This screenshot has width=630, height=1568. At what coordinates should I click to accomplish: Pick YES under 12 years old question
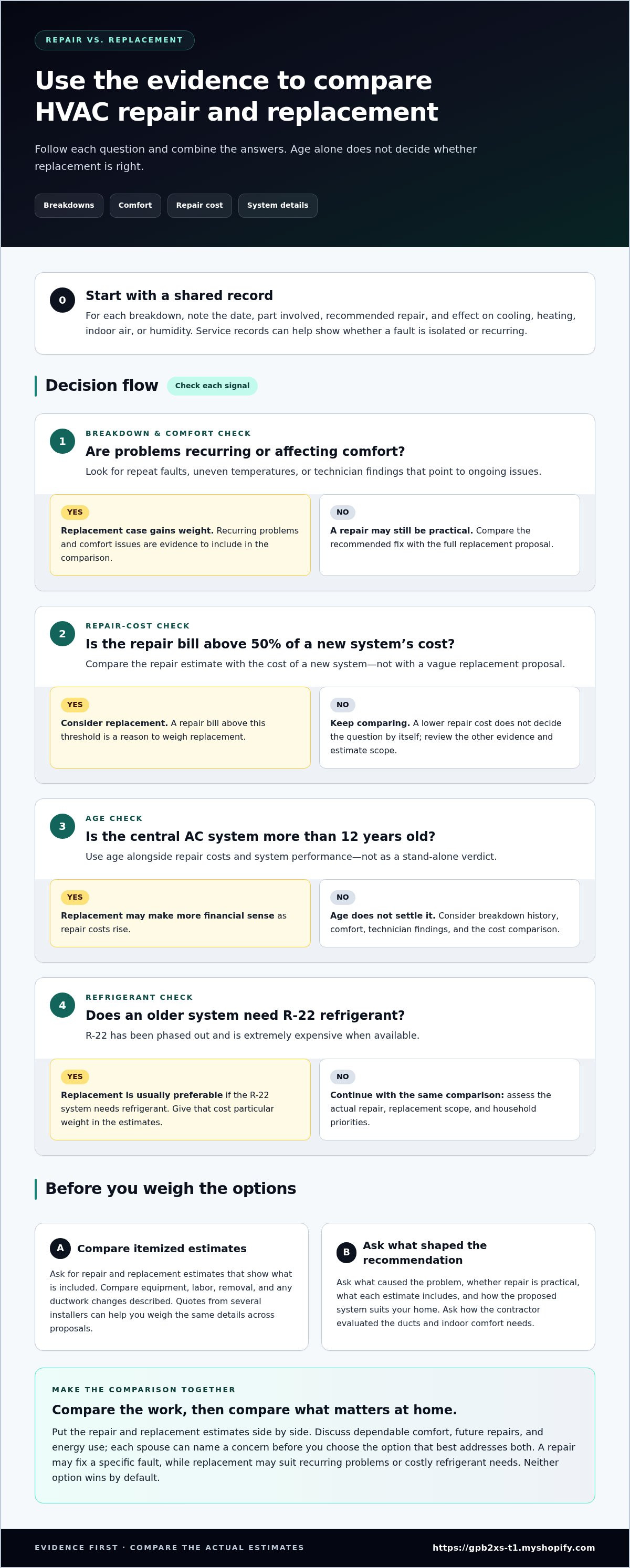pos(75,897)
